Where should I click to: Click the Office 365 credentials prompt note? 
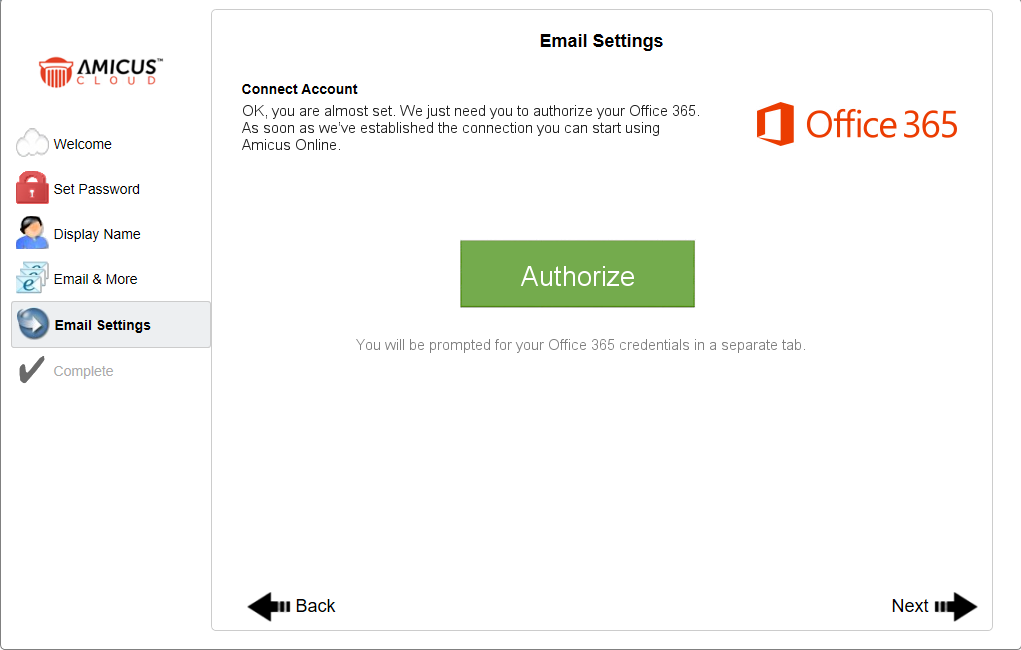click(581, 345)
